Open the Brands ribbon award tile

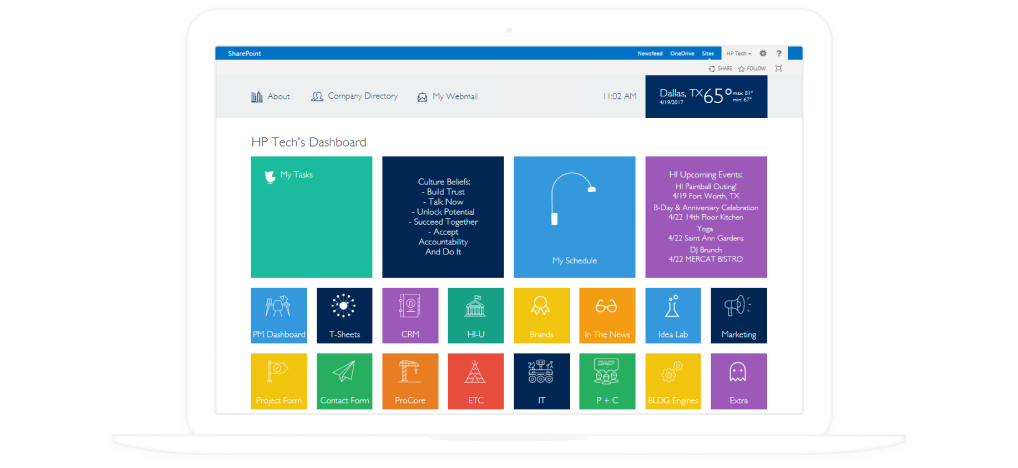541,315
